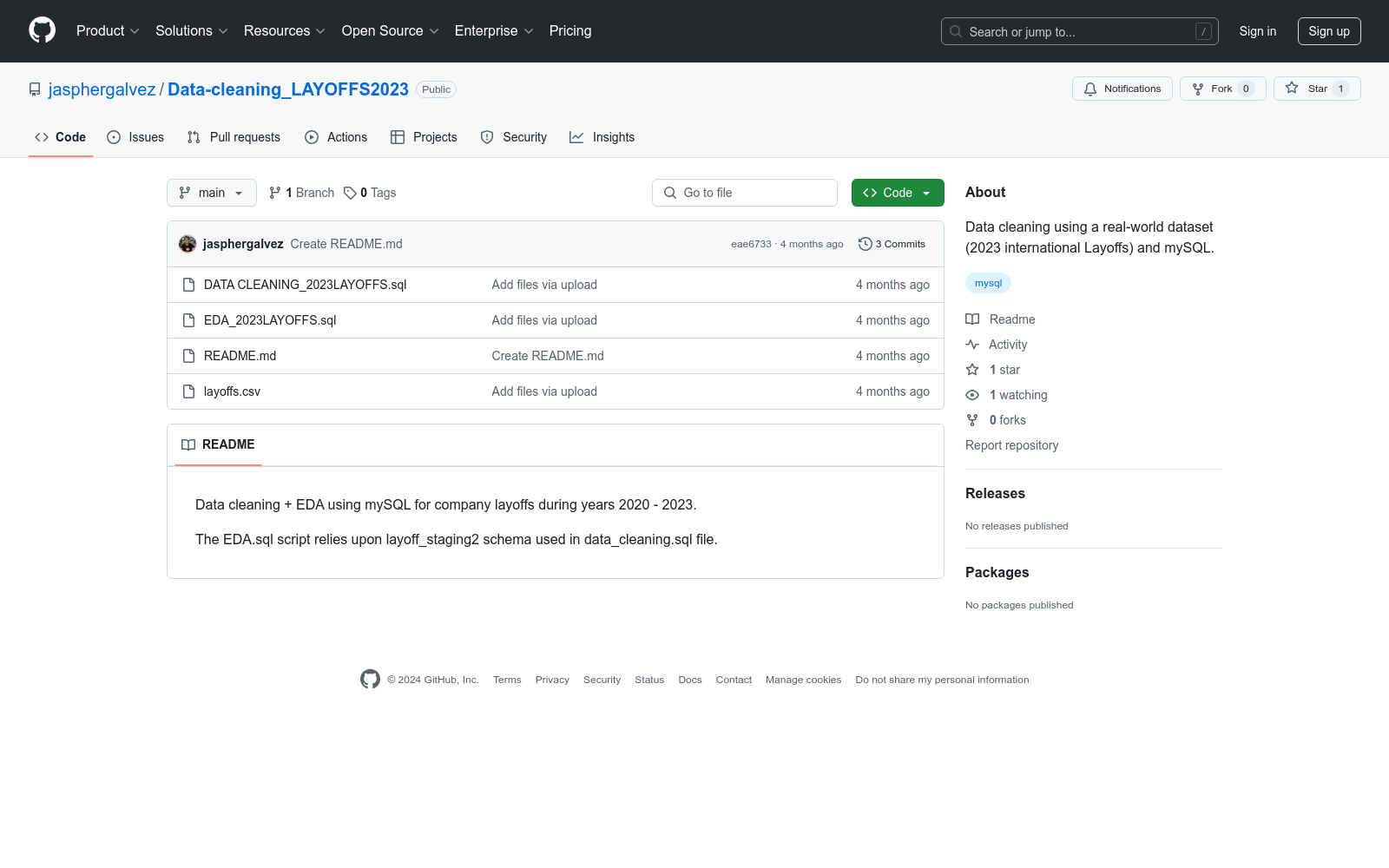Open the Releases section heading

click(x=995, y=494)
